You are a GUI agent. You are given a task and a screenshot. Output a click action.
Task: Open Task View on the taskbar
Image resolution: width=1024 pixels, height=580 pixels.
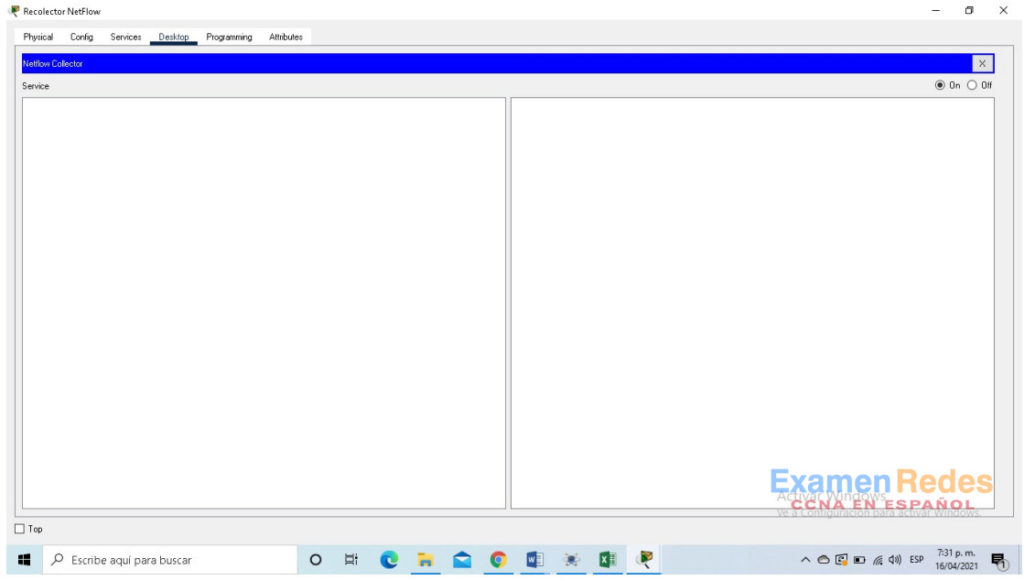click(350, 559)
